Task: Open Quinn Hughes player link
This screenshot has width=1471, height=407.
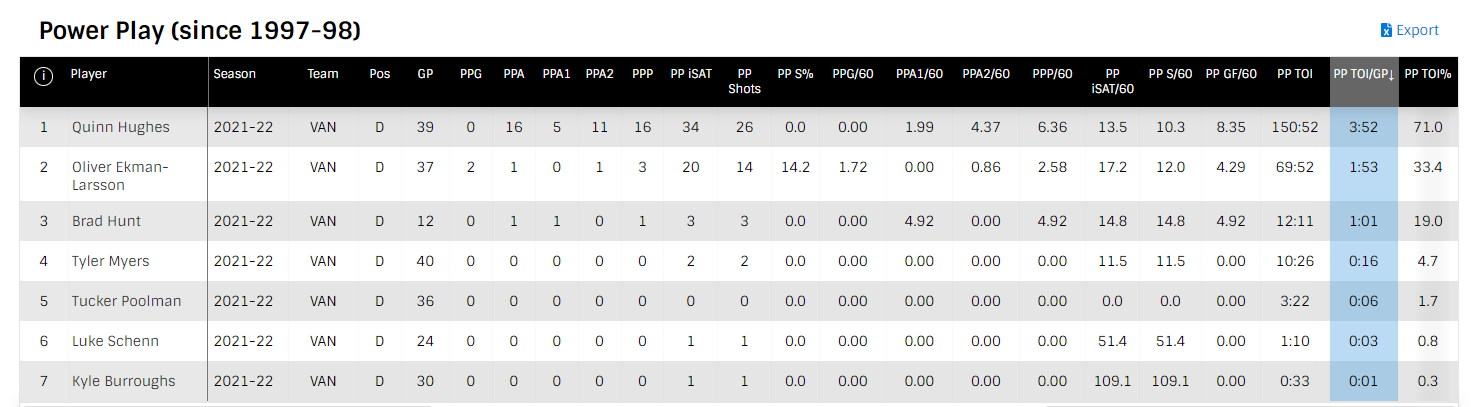Action: coord(120,127)
